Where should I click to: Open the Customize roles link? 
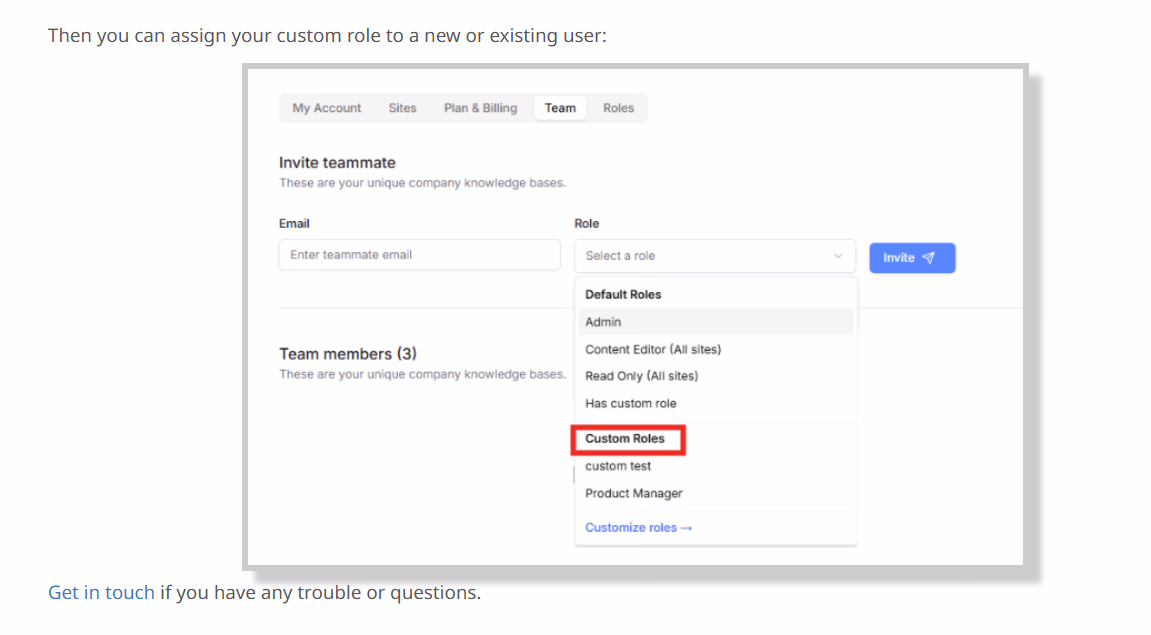coord(638,528)
